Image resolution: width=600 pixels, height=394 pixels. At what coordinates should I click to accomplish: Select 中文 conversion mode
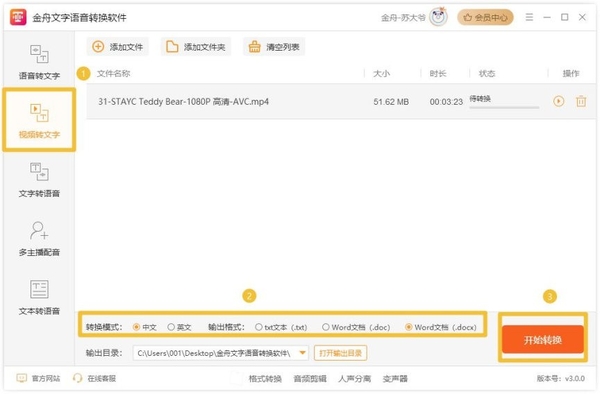pyautogui.click(x=144, y=327)
